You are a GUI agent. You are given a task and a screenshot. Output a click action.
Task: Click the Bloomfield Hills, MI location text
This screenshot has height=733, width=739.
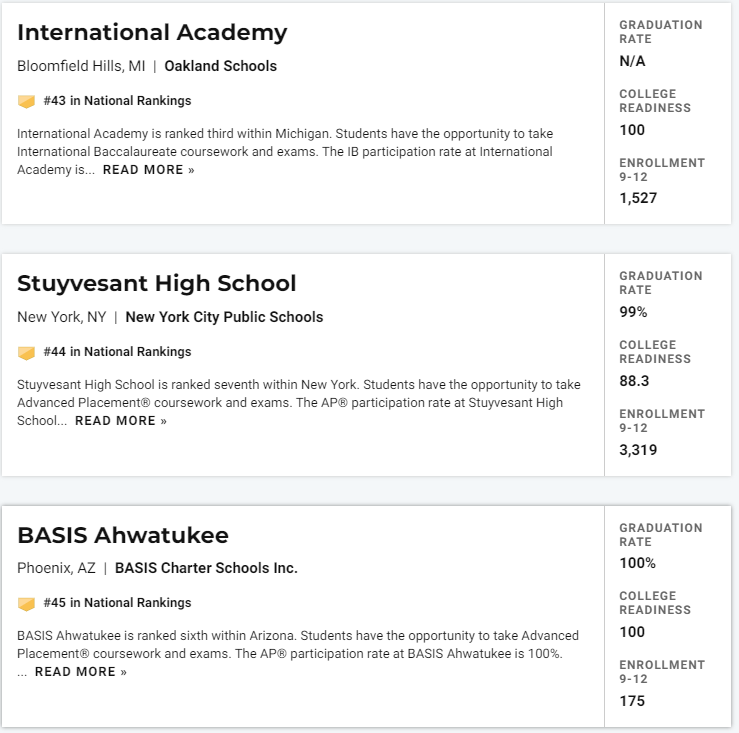click(81, 66)
